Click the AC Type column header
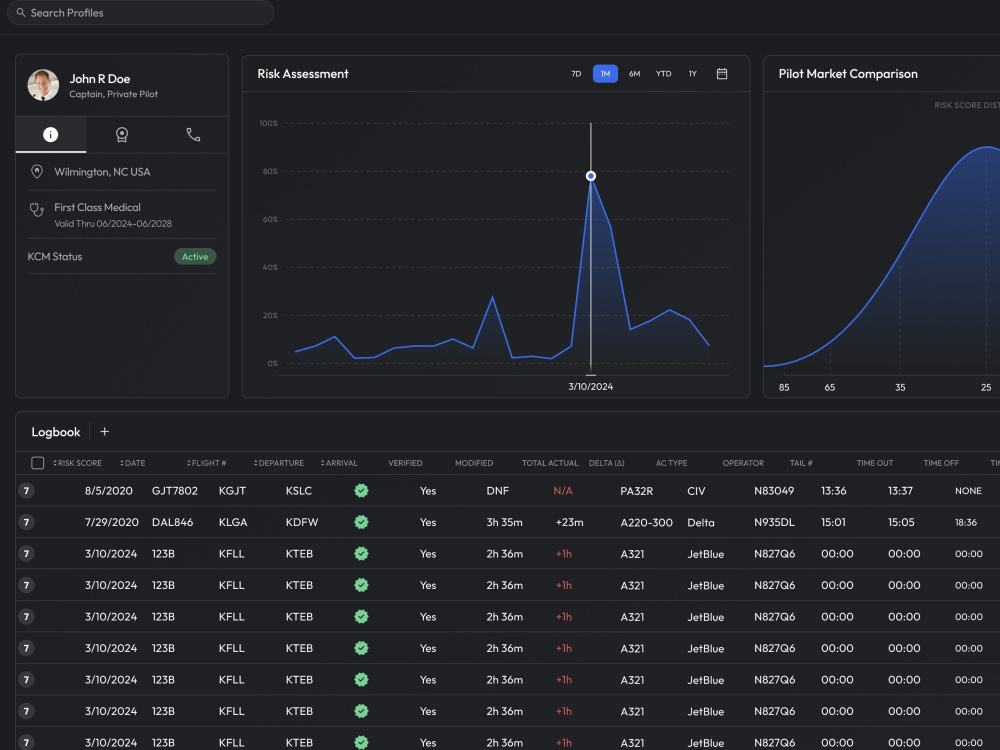This screenshot has width=1000, height=750. point(672,463)
